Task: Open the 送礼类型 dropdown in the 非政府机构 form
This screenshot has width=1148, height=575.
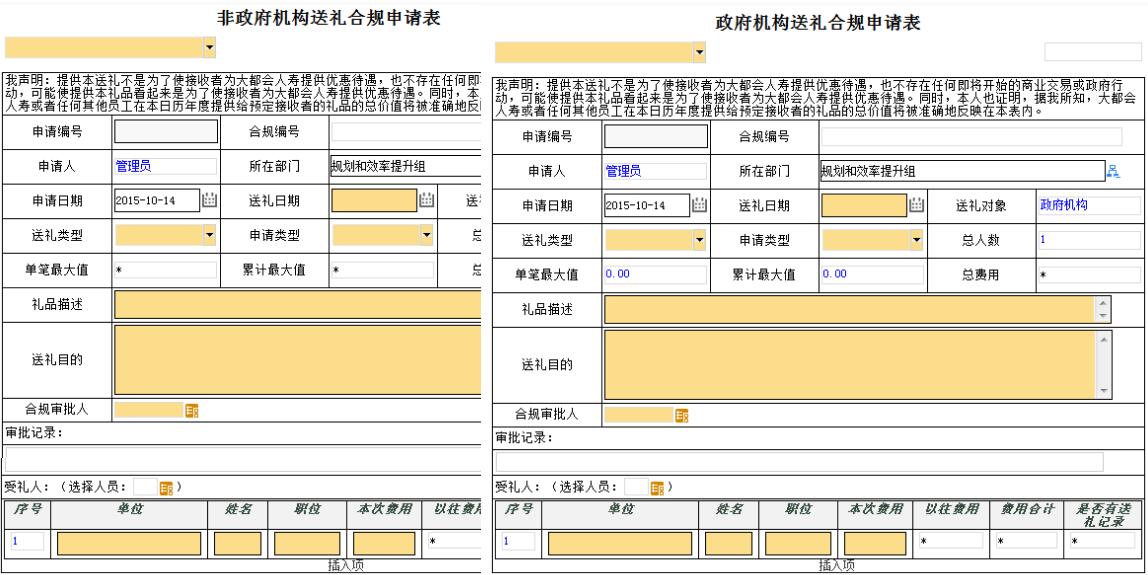Action: pos(209,235)
